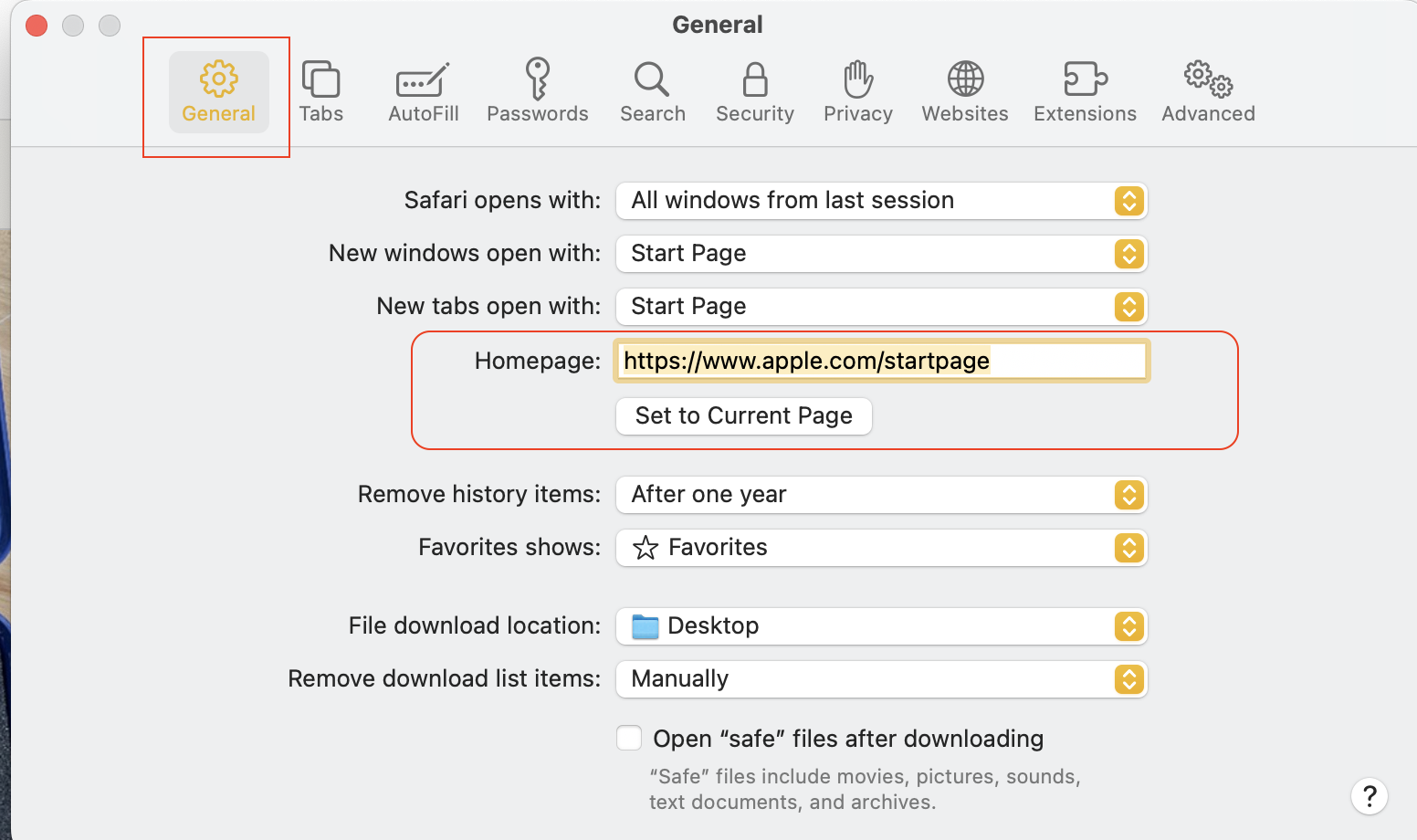The image size is (1417, 840).
Task: Enable Open "safe" files after downloading
Action: pos(629,738)
